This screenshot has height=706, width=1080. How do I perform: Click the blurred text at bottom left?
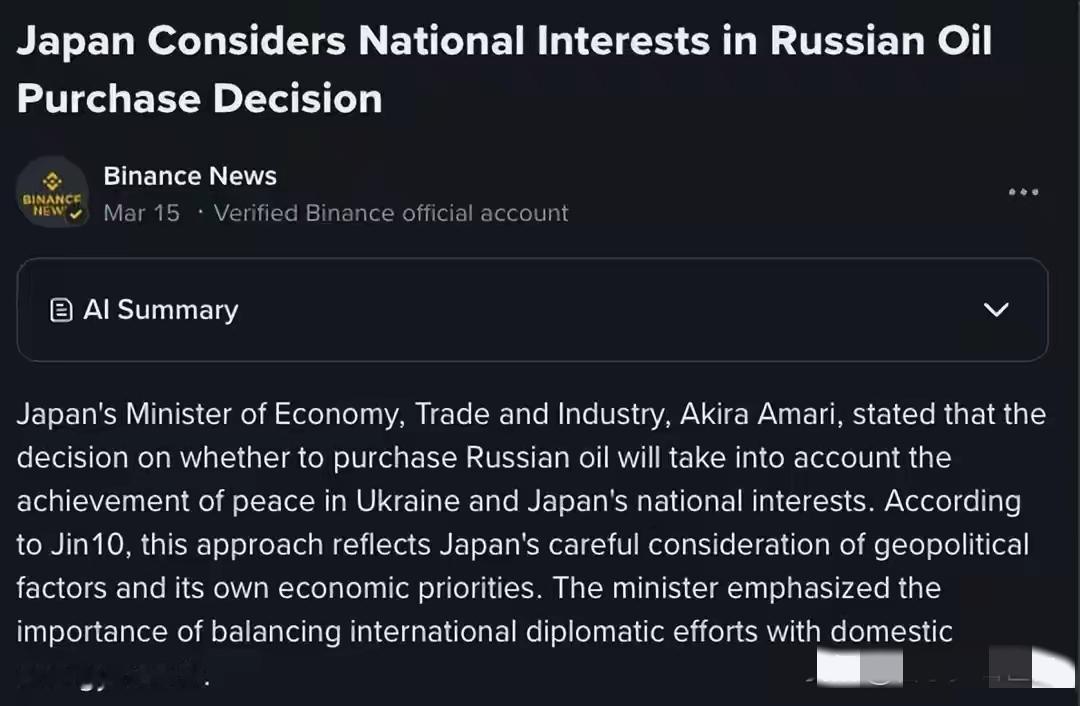tap(112, 676)
